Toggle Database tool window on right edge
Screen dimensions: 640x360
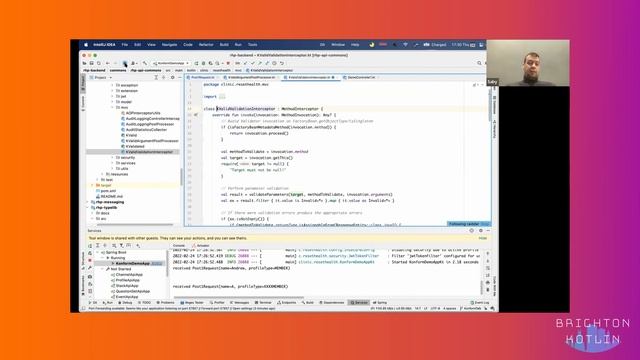[x=494, y=105]
